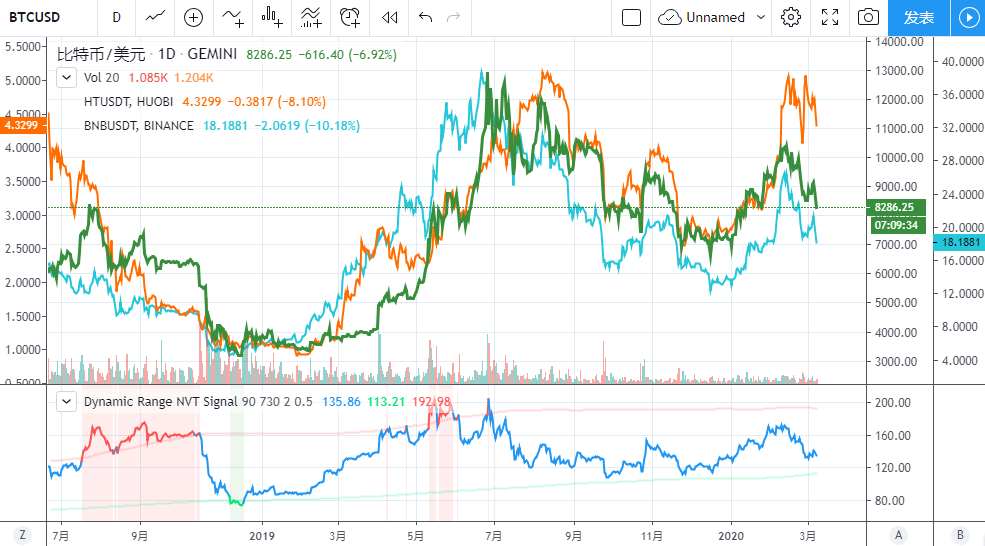Screen dimensions: 985x546
Task: Click the cyan 18.1881 price label
Action: point(959,243)
